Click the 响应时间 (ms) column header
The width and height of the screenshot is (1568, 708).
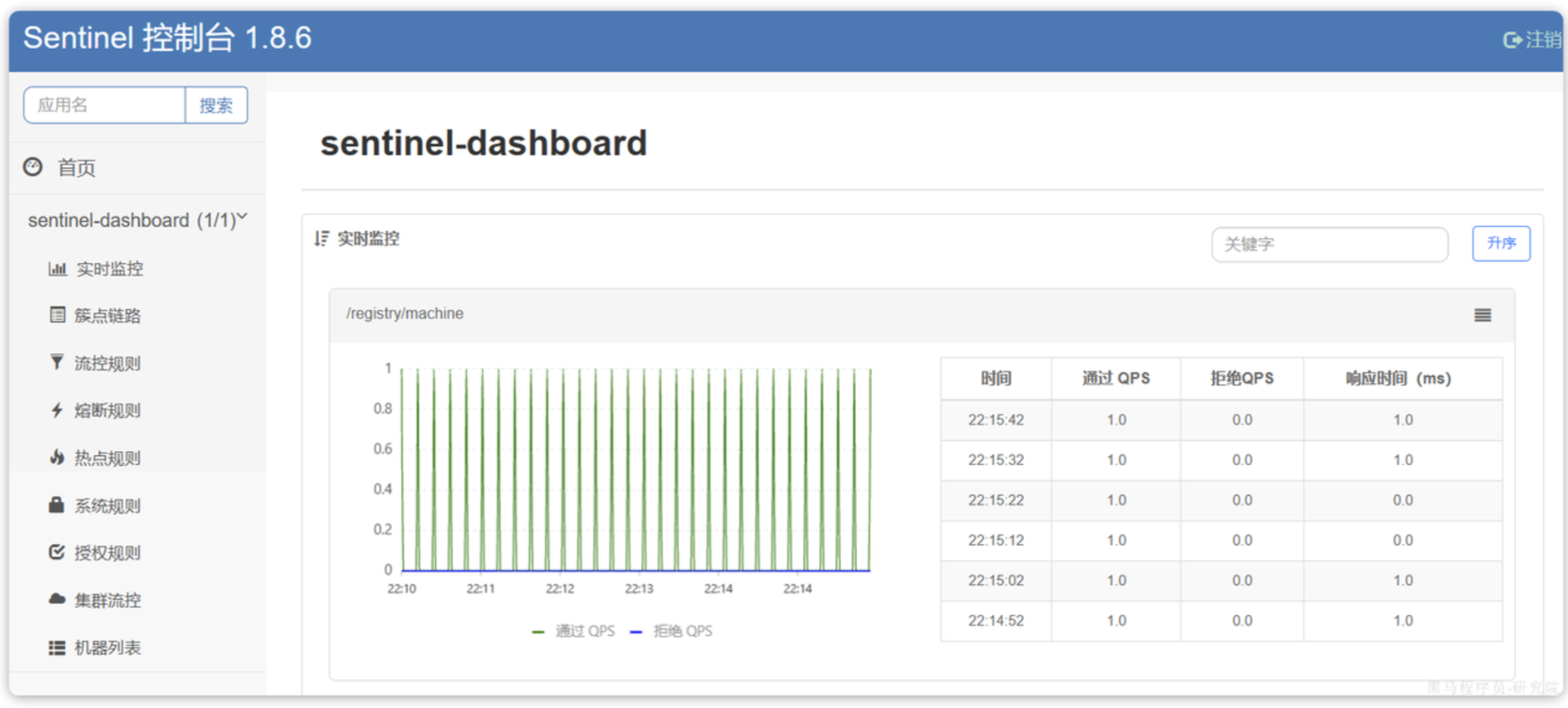click(1399, 378)
